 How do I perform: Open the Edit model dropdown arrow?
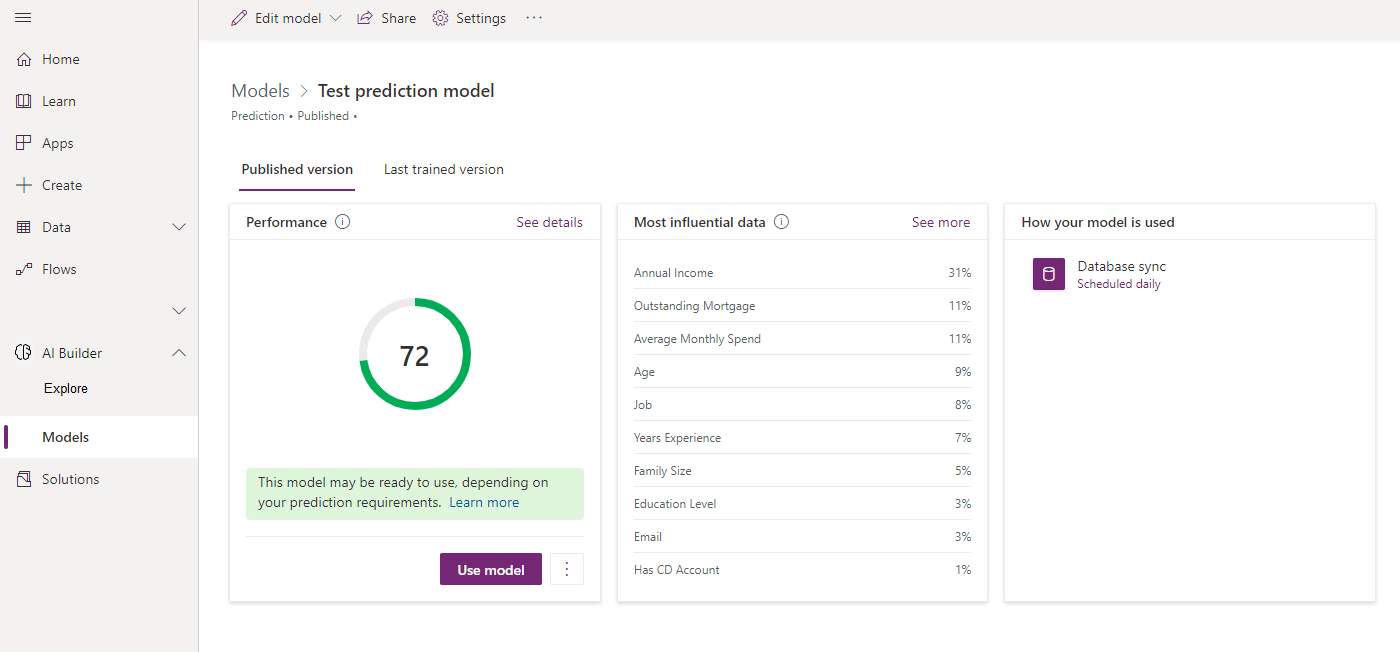tap(336, 18)
